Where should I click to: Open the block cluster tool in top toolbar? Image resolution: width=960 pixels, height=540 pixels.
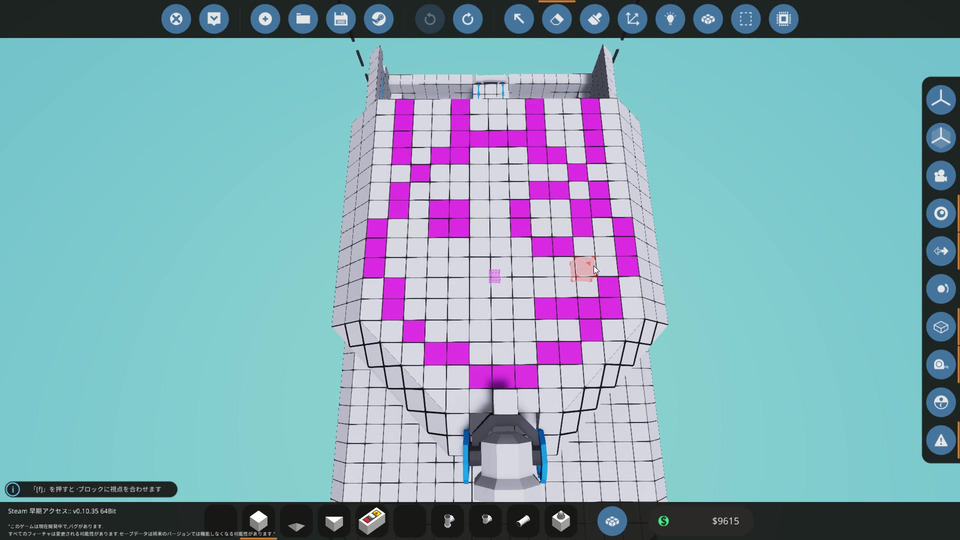pos(708,19)
